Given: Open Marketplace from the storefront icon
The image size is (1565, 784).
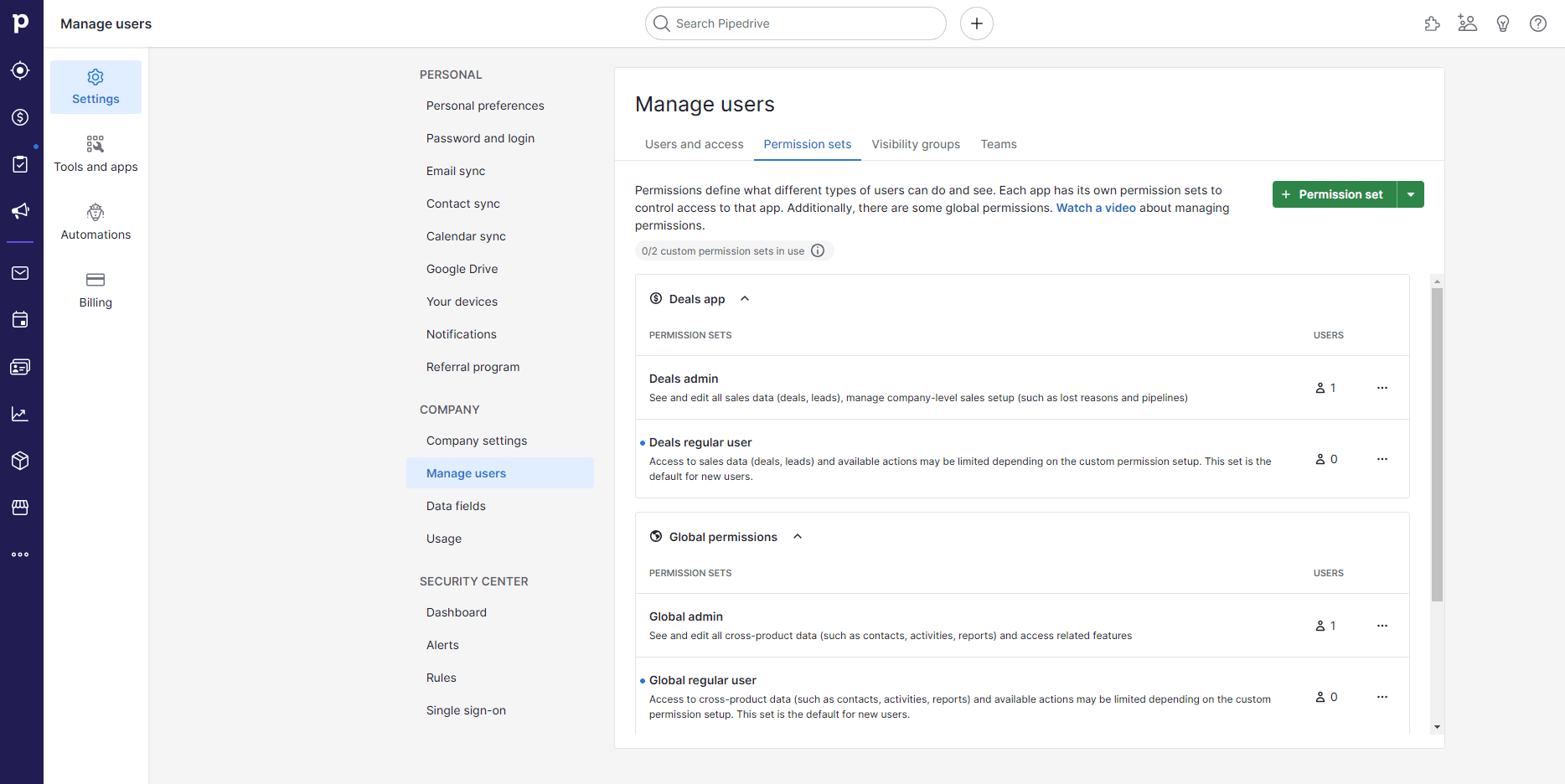Looking at the screenshot, I should point(20,508).
